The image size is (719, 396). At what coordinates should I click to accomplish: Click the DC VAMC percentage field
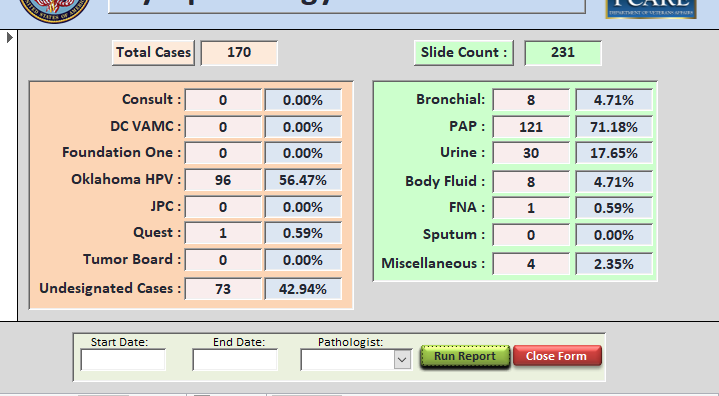coord(303,126)
